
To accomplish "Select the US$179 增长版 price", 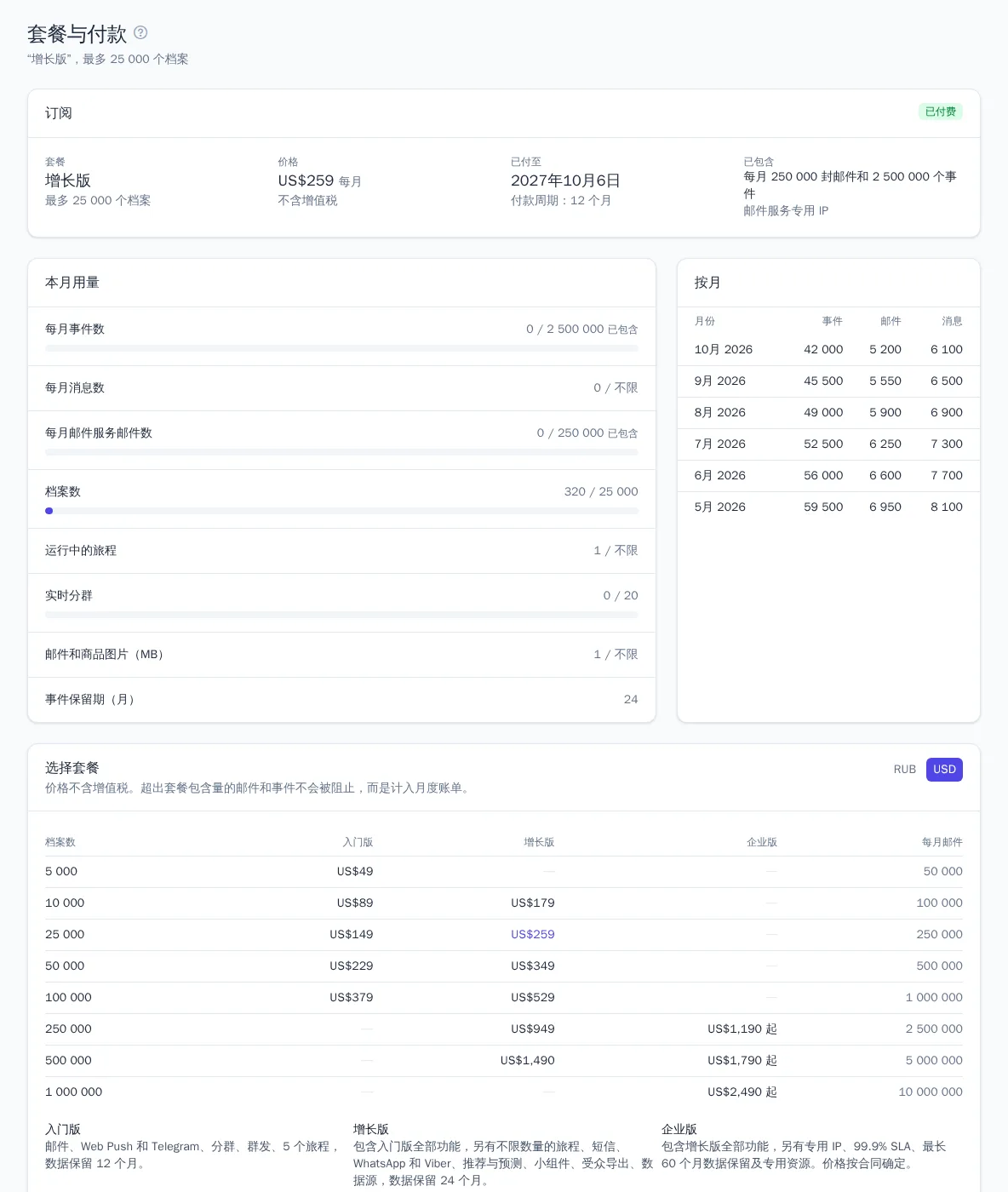I will tap(533, 903).
